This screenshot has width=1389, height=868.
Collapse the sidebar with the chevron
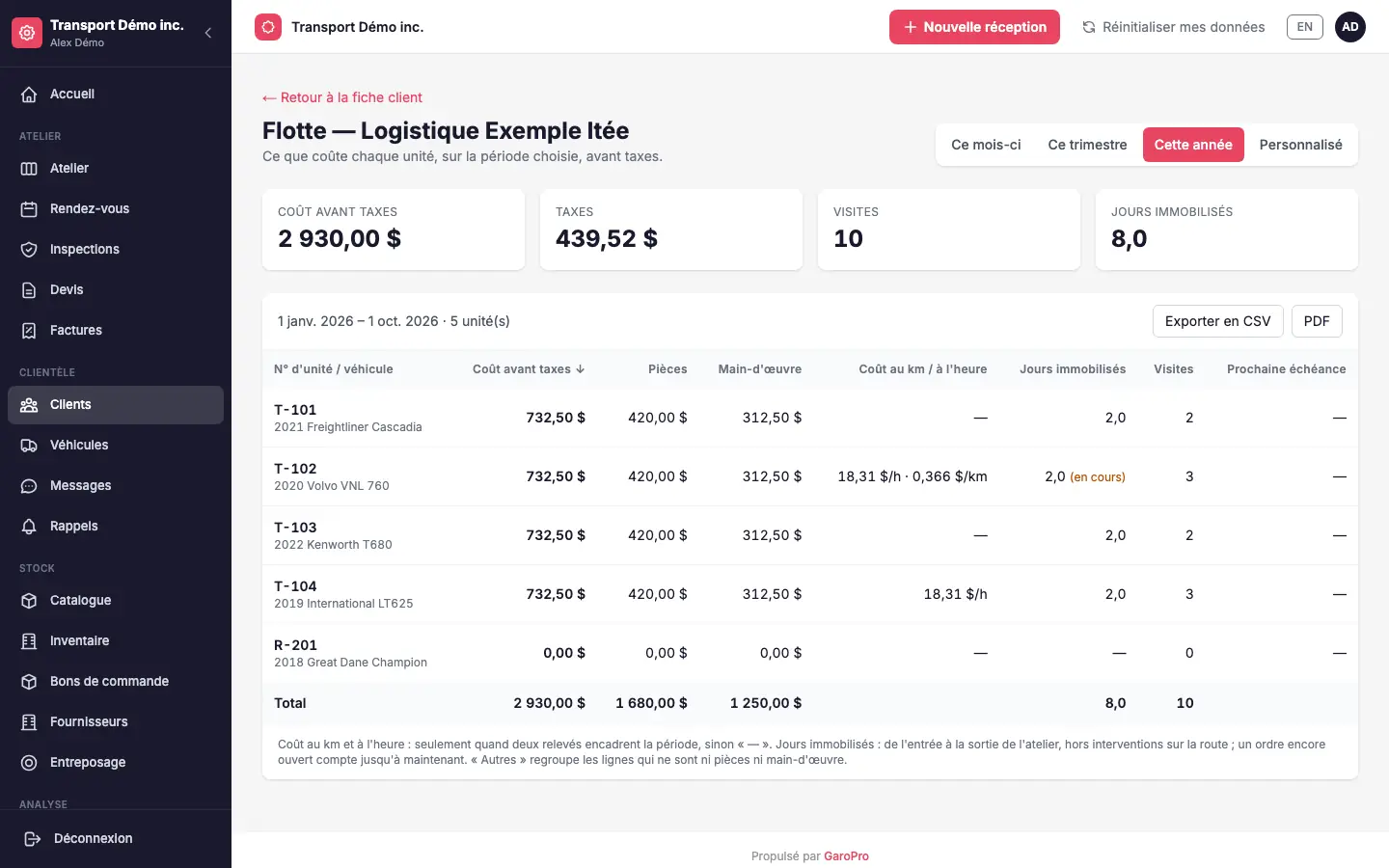coord(208,33)
